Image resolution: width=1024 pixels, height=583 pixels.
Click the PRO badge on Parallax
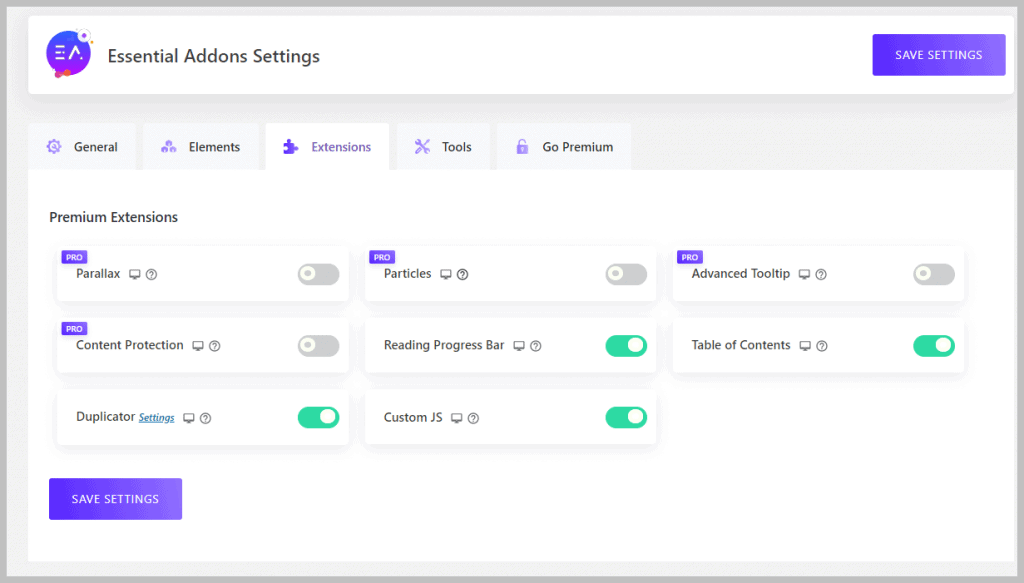tap(74, 257)
